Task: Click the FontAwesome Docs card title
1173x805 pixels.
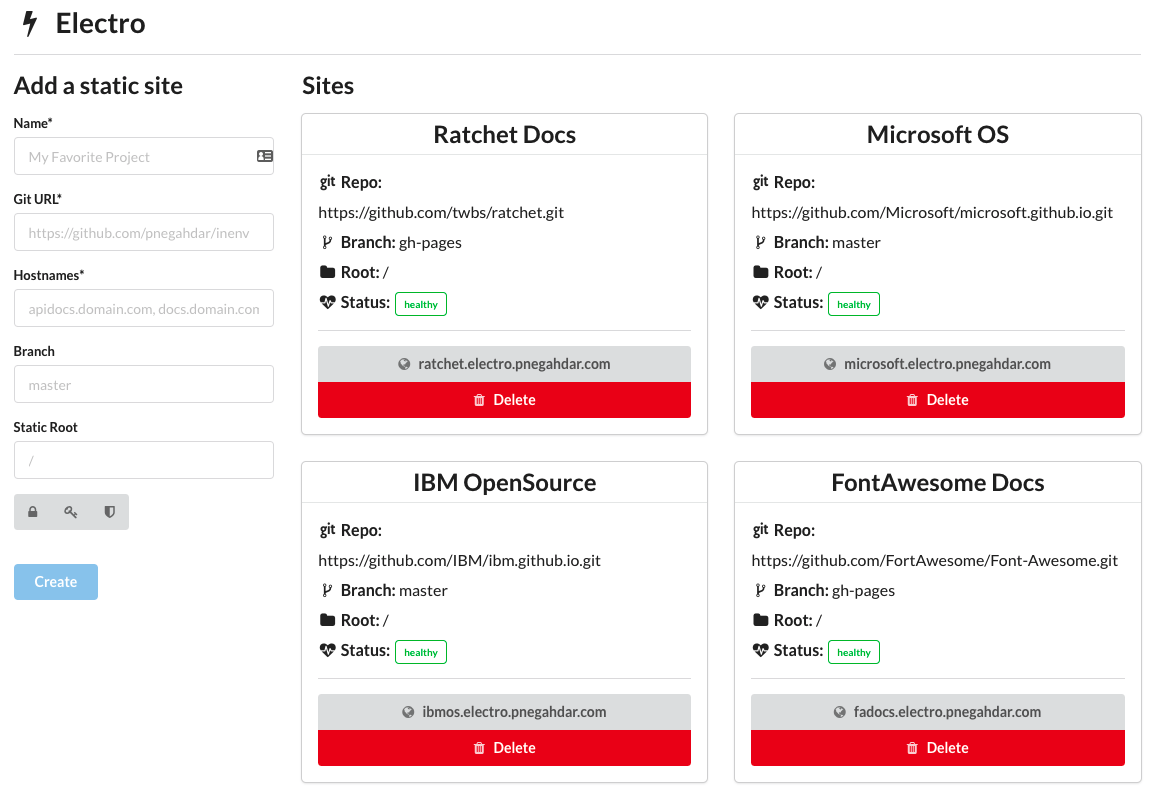Action: pyautogui.click(x=937, y=483)
